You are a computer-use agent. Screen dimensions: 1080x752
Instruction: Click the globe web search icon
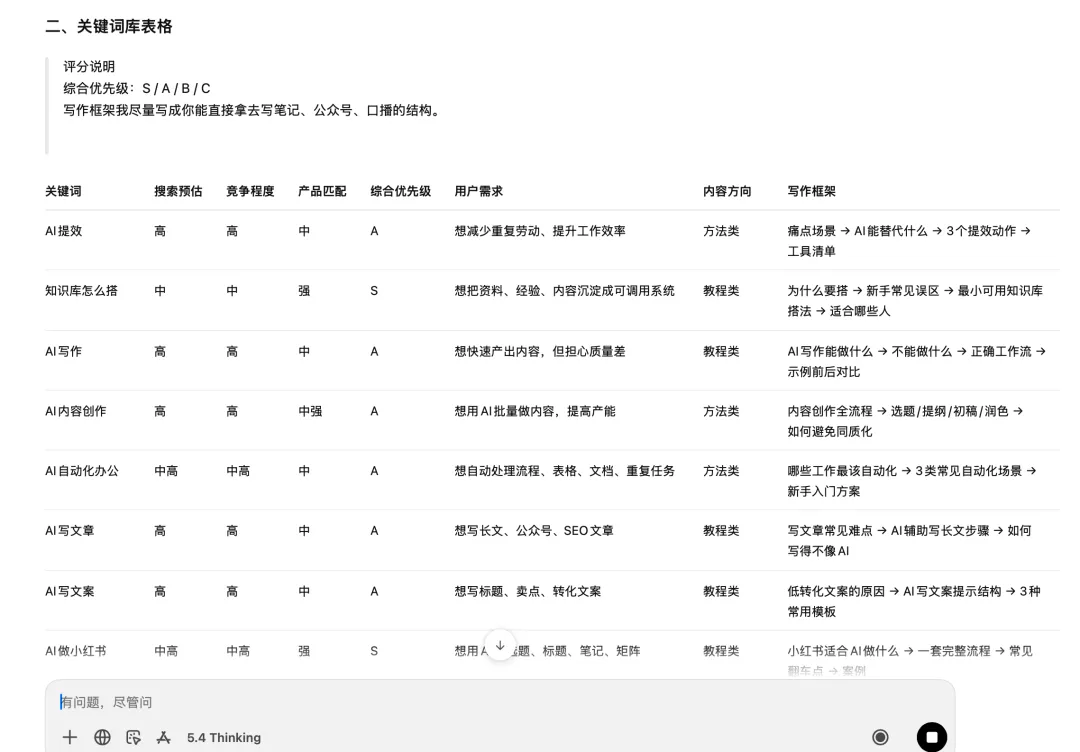click(x=102, y=737)
